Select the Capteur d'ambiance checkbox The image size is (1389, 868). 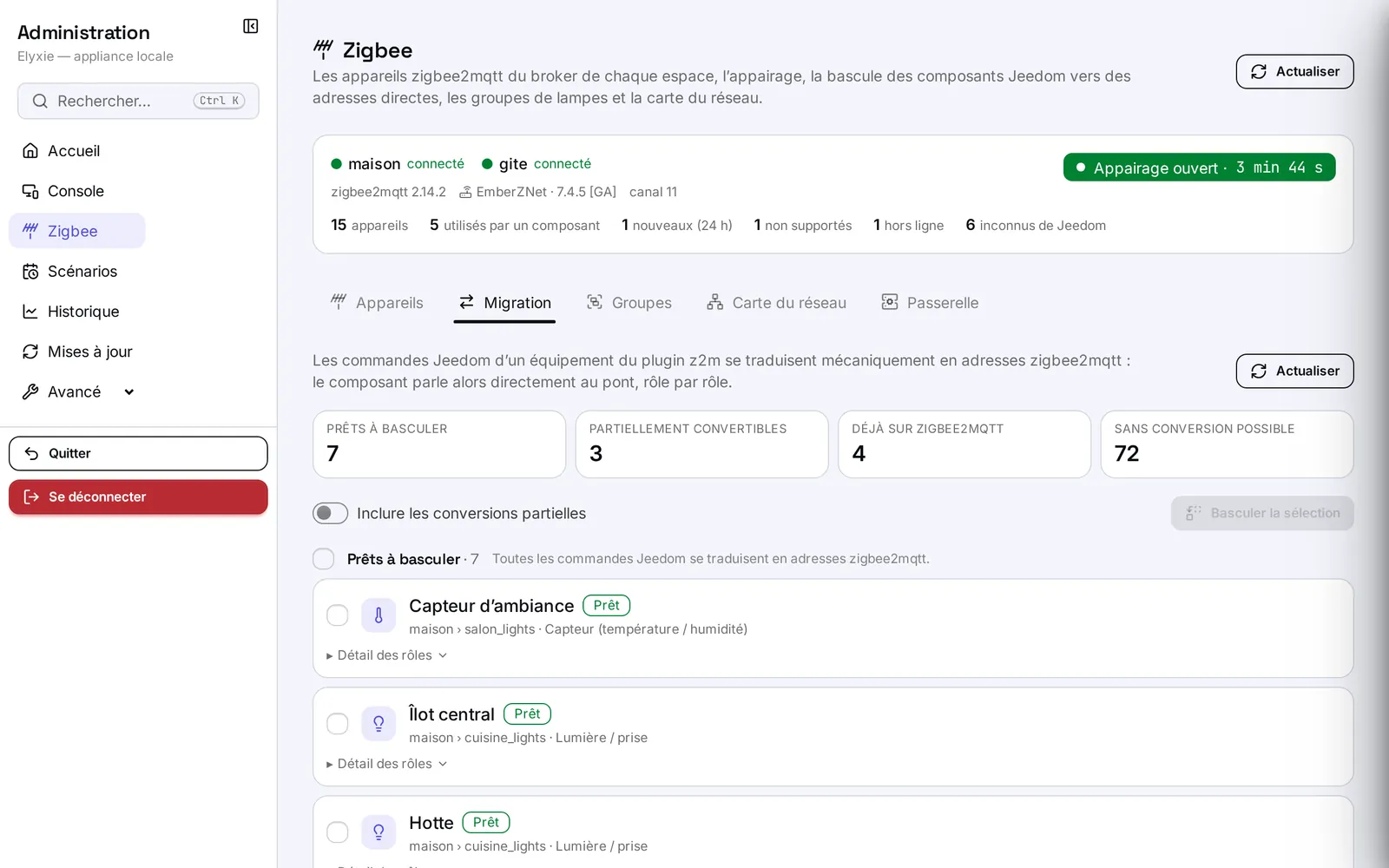[338, 615]
